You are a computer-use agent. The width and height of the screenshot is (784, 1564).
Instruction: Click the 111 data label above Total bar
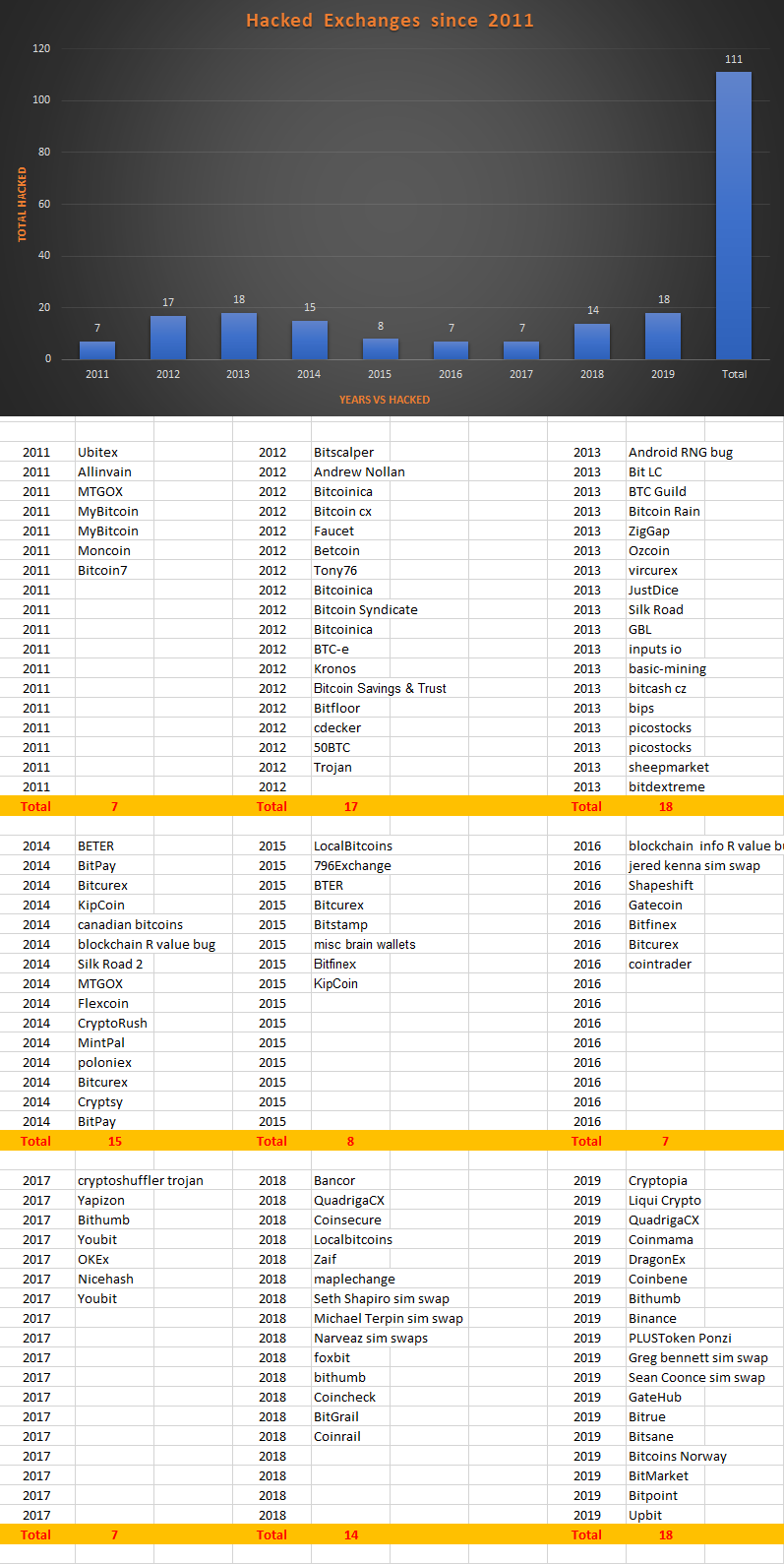point(734,59)
